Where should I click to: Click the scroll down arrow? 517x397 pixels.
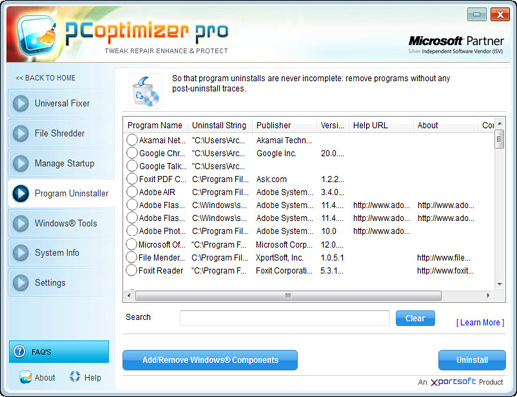point(499,284)
